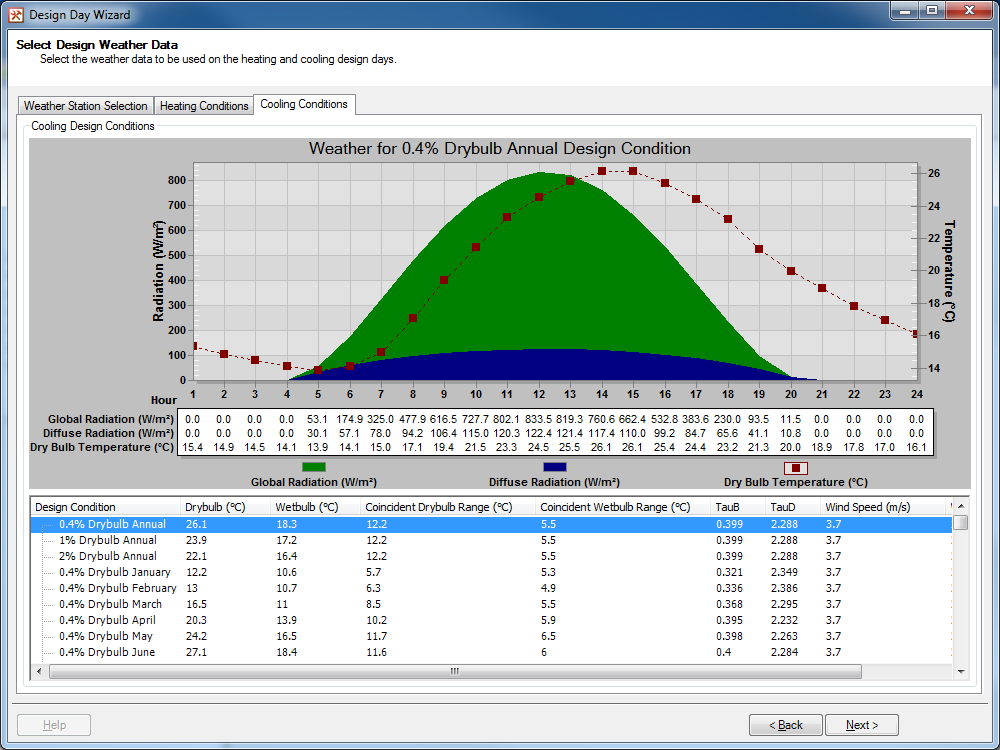1000x750 pixels.
Task: Select the 1% Drybulb Annual row
Action: pos(491,540)
